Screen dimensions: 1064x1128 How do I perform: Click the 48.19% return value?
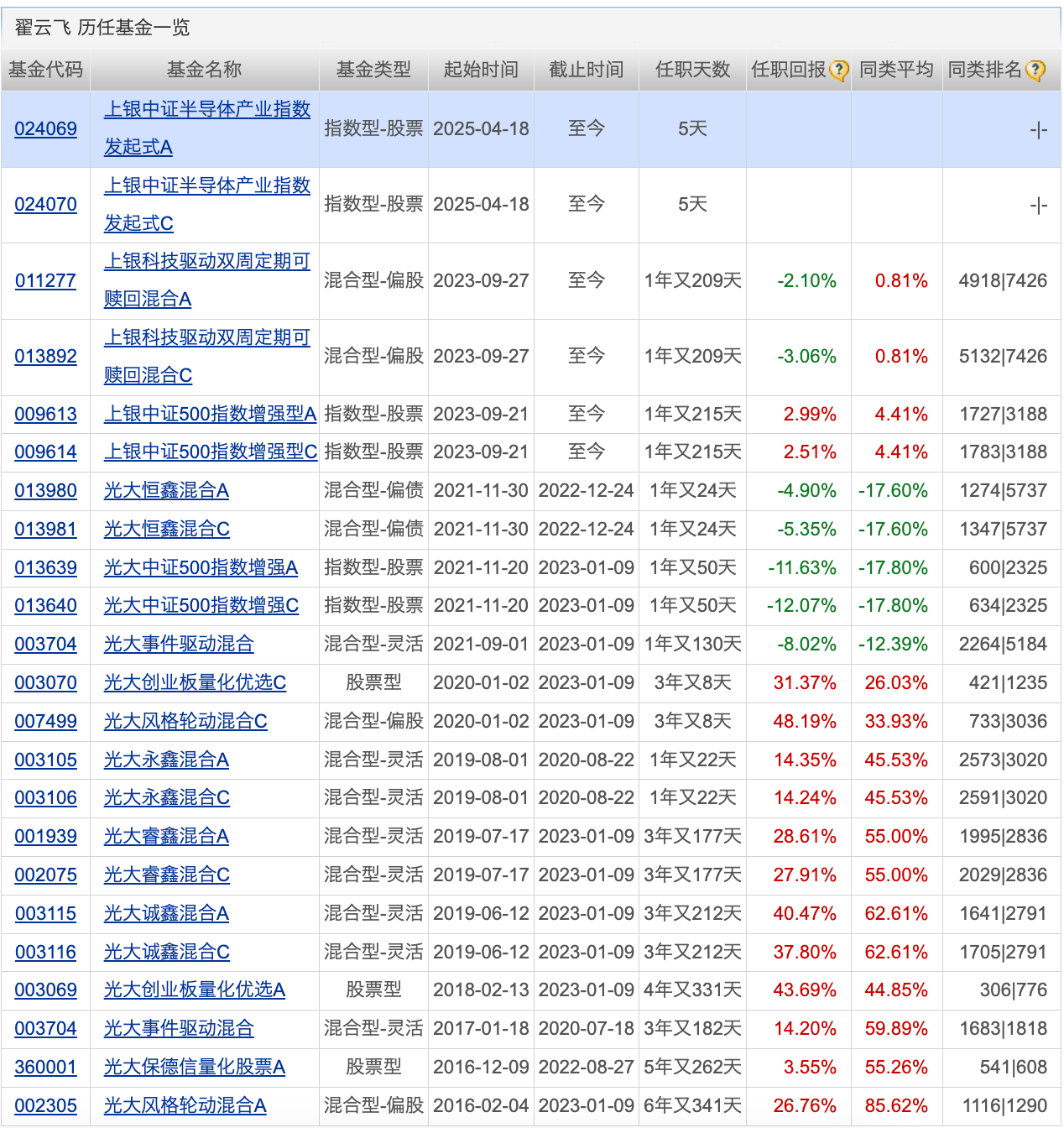[805, 721]
